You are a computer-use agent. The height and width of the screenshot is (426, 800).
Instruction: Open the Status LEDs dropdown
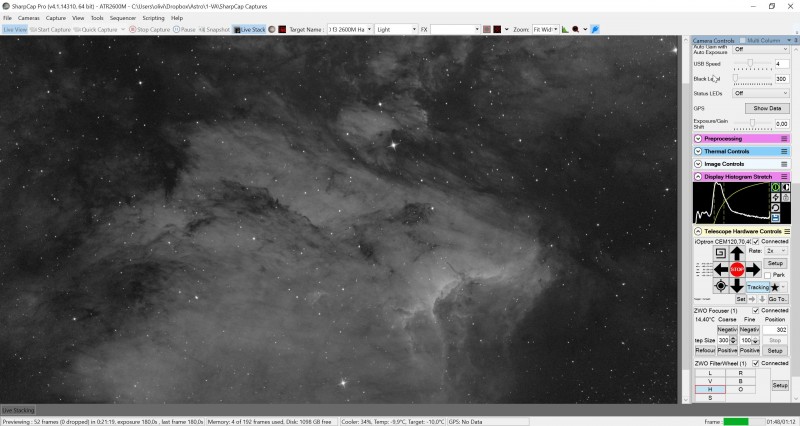761,93
